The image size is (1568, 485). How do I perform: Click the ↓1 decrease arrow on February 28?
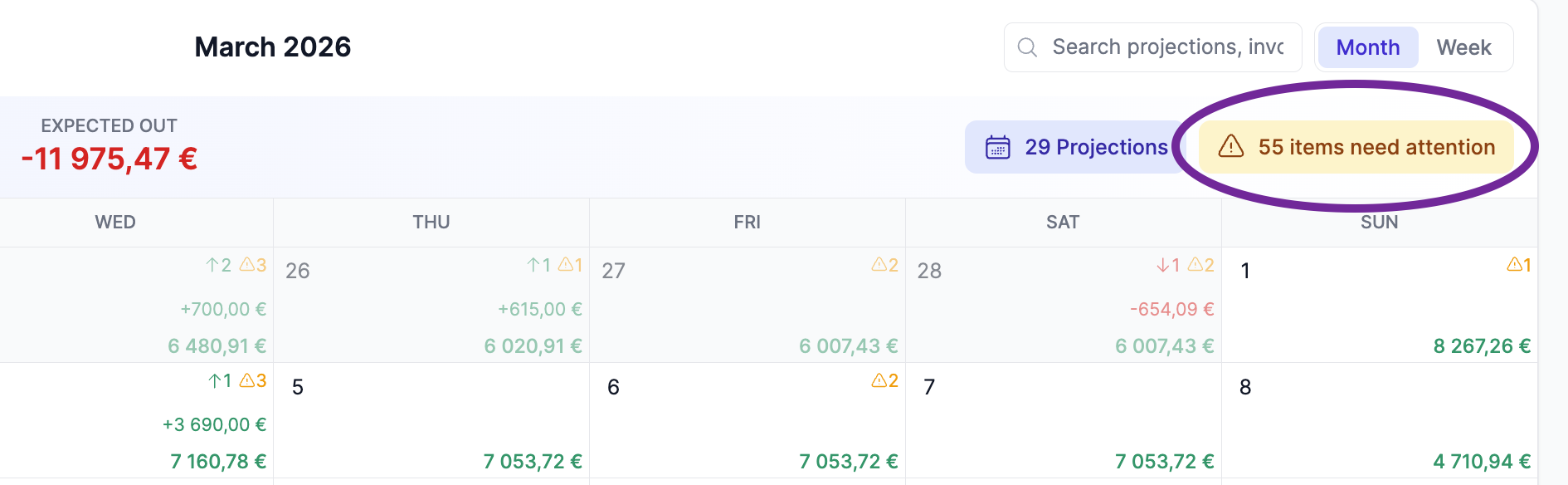(1168, 264)
